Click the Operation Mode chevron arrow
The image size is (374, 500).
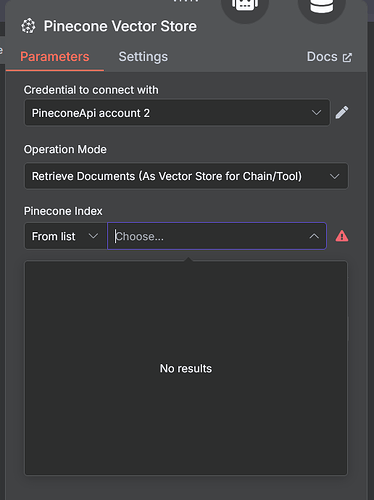point(334,176)
